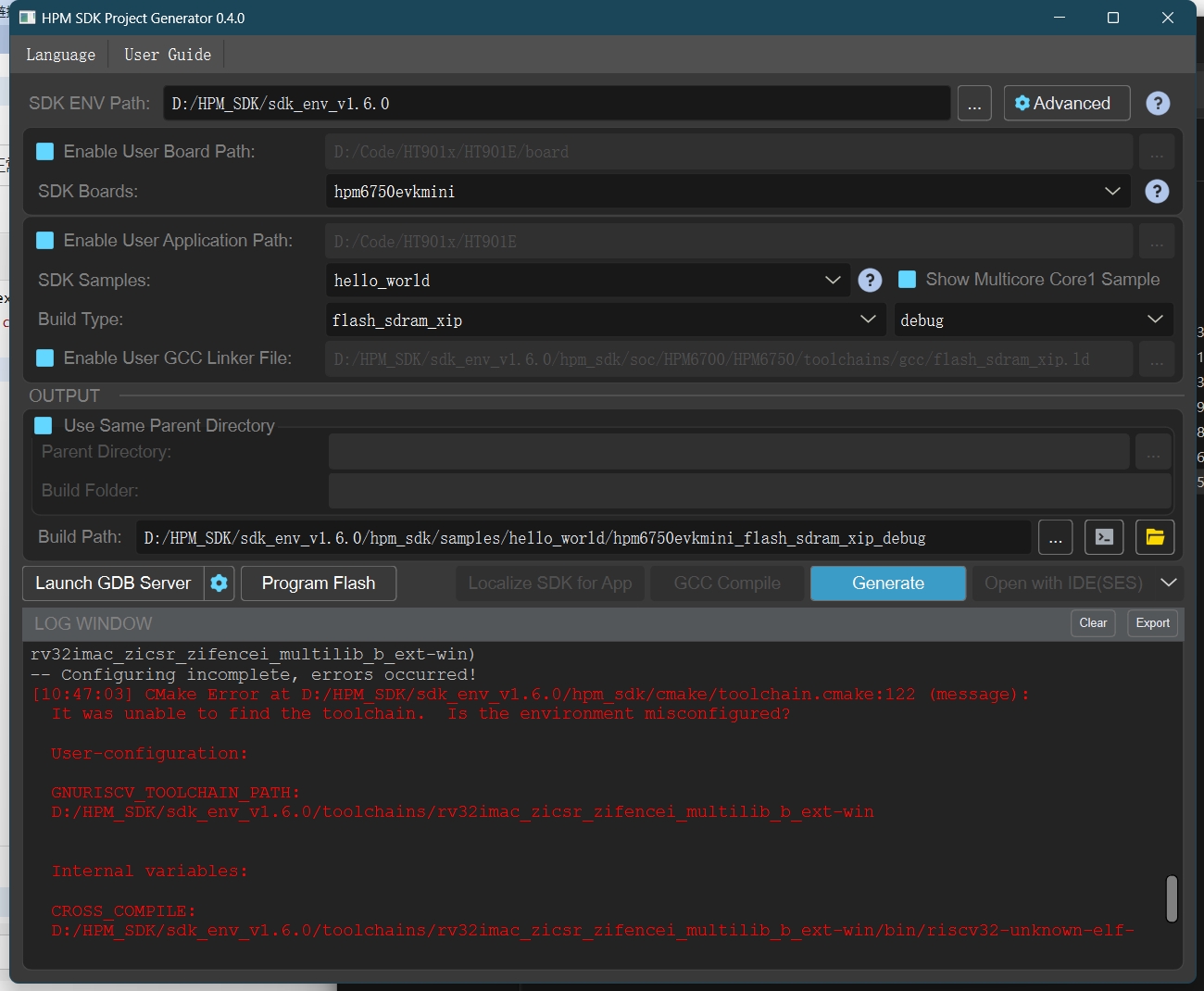Open the flash_sdram_xip build type dropdown
The width and height of the screenshot is (1204, 991).
[x=605, y=320]
